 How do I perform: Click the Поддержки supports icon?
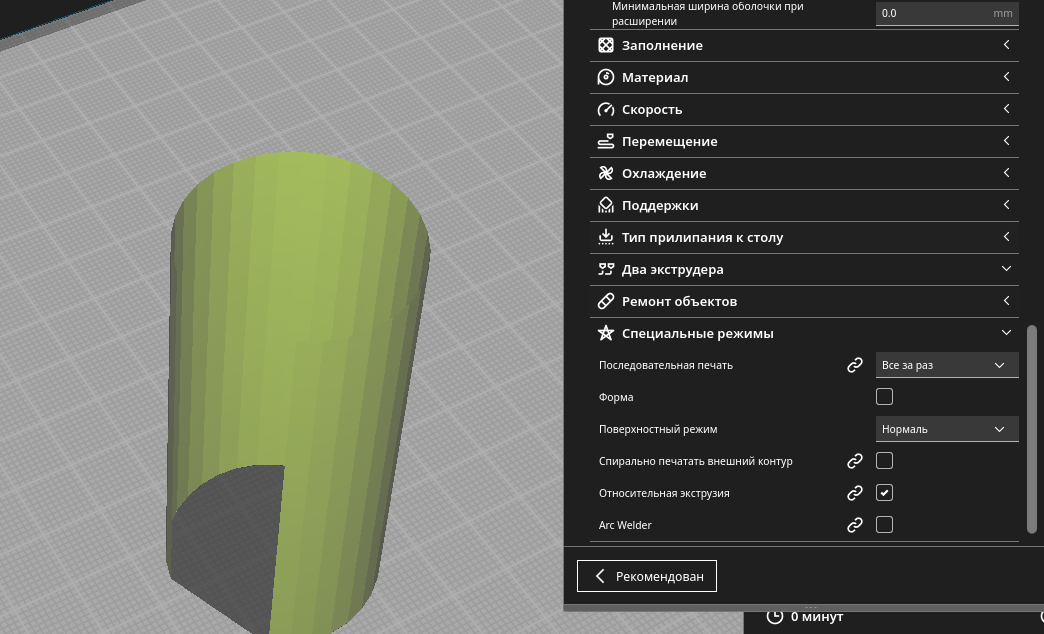(x=605, y=205)
